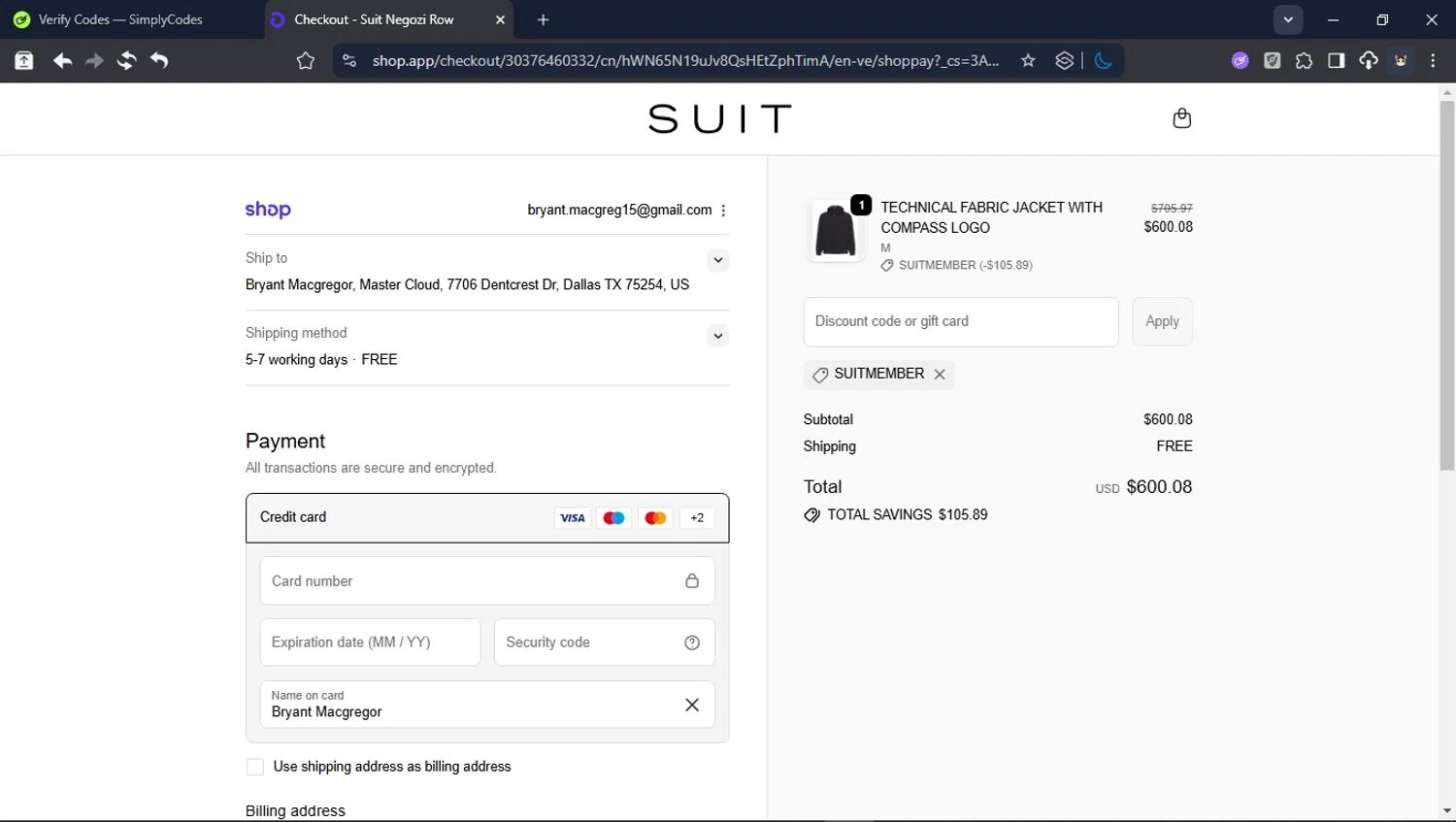Image resolution: width=1456 pixels, height=822 pixels.
Task: Open the browser three-dot menu
Action: 1433,61
